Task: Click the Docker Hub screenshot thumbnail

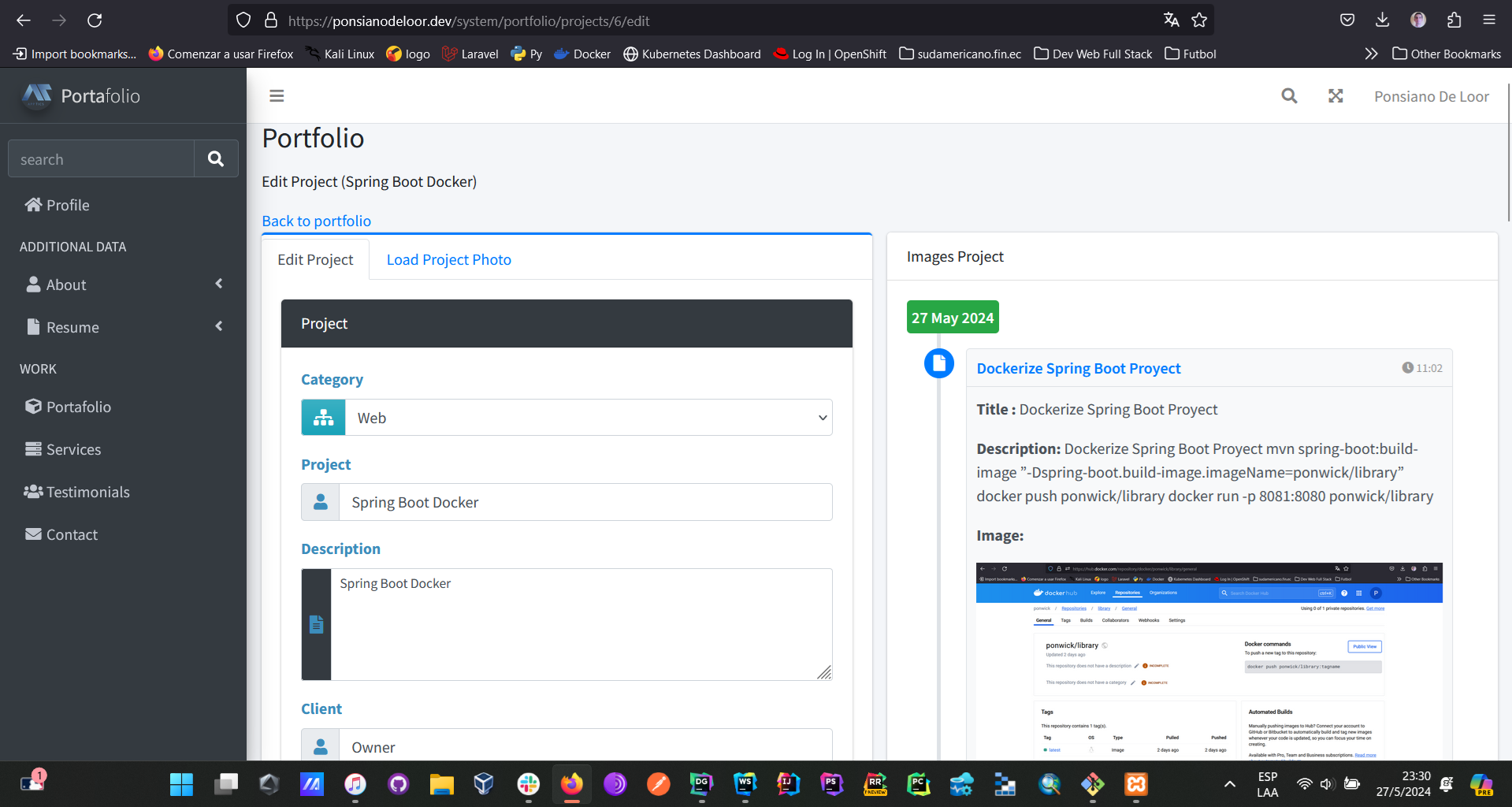Action: click(1209, 660)
